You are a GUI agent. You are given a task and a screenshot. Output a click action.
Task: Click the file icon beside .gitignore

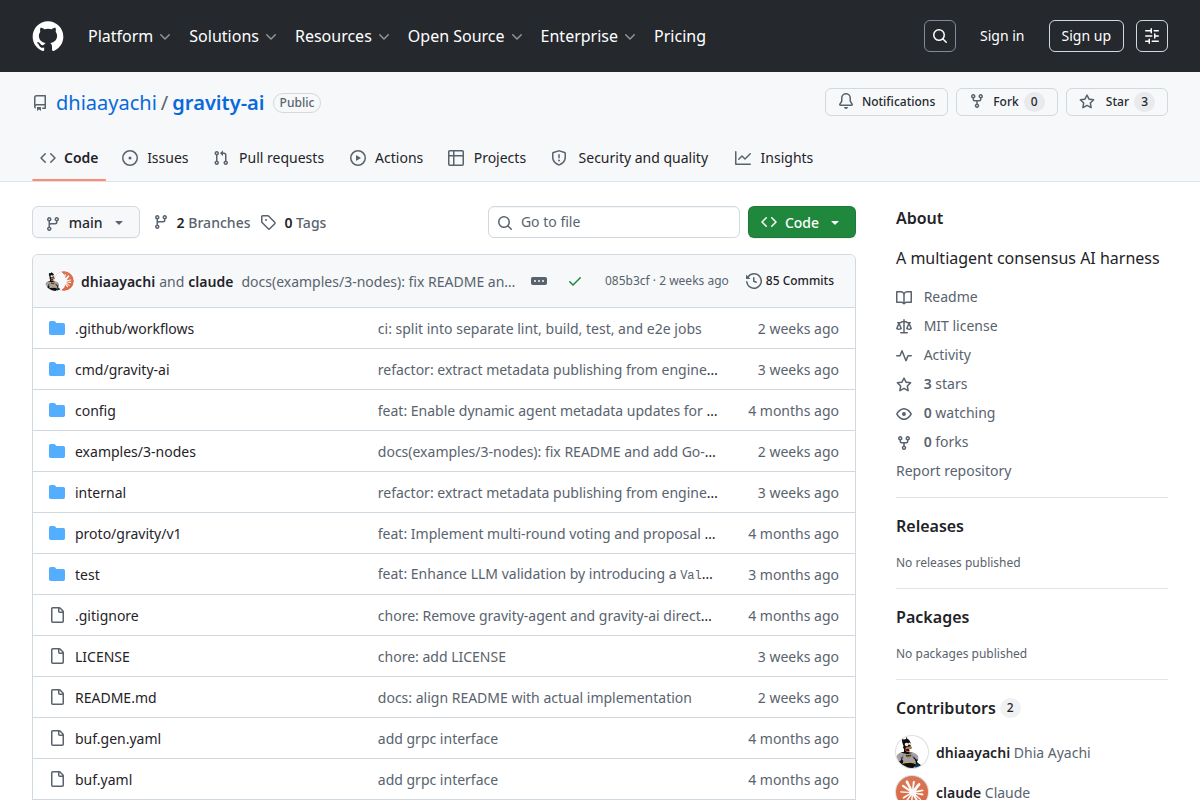[x=57, y=616]
